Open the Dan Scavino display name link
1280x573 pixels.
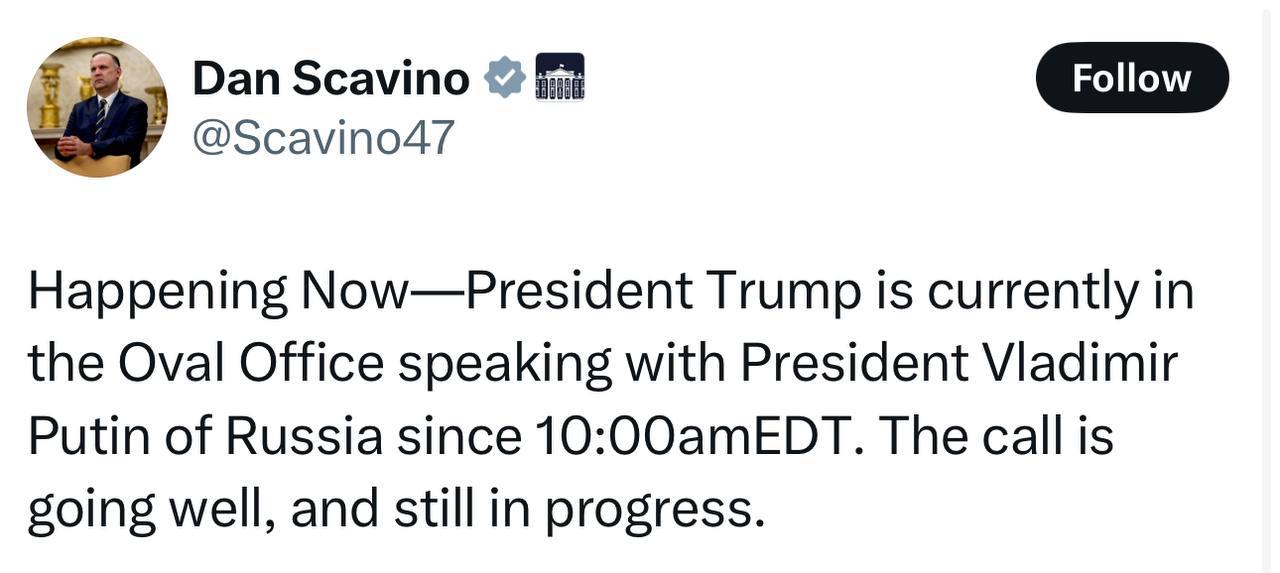coord(330,78)
